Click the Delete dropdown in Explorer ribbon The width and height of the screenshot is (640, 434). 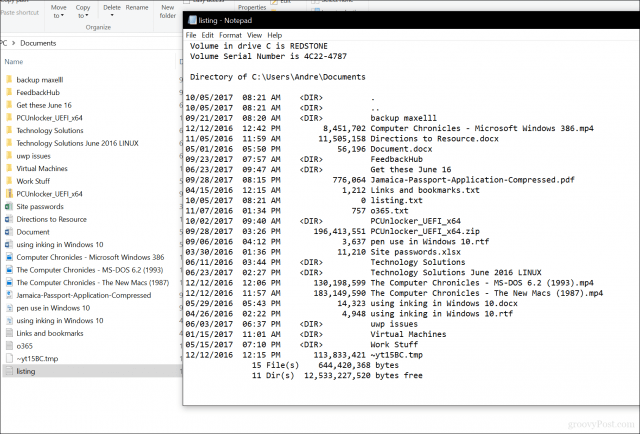pos(112,11)
